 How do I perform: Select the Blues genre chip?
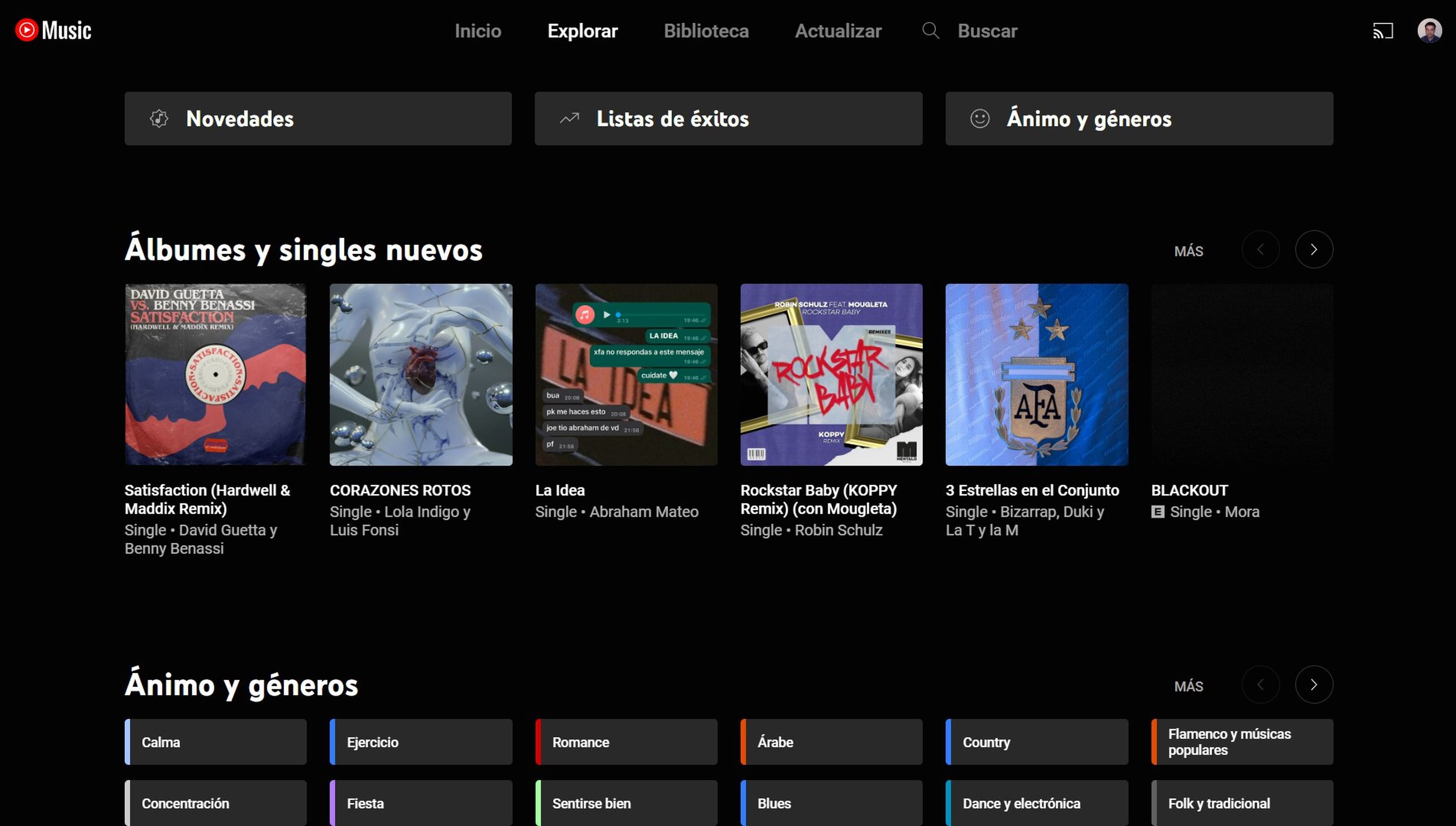coord(831,803)
